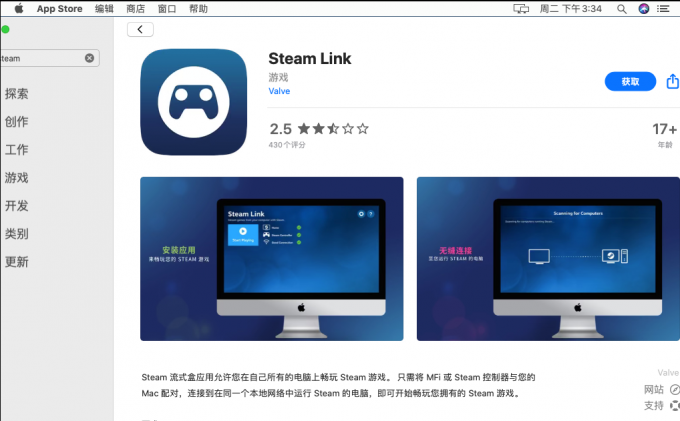The width and height of the screenshot is (680, 421).
Task: Share the app via share icon
Action: tap(673, 81)
